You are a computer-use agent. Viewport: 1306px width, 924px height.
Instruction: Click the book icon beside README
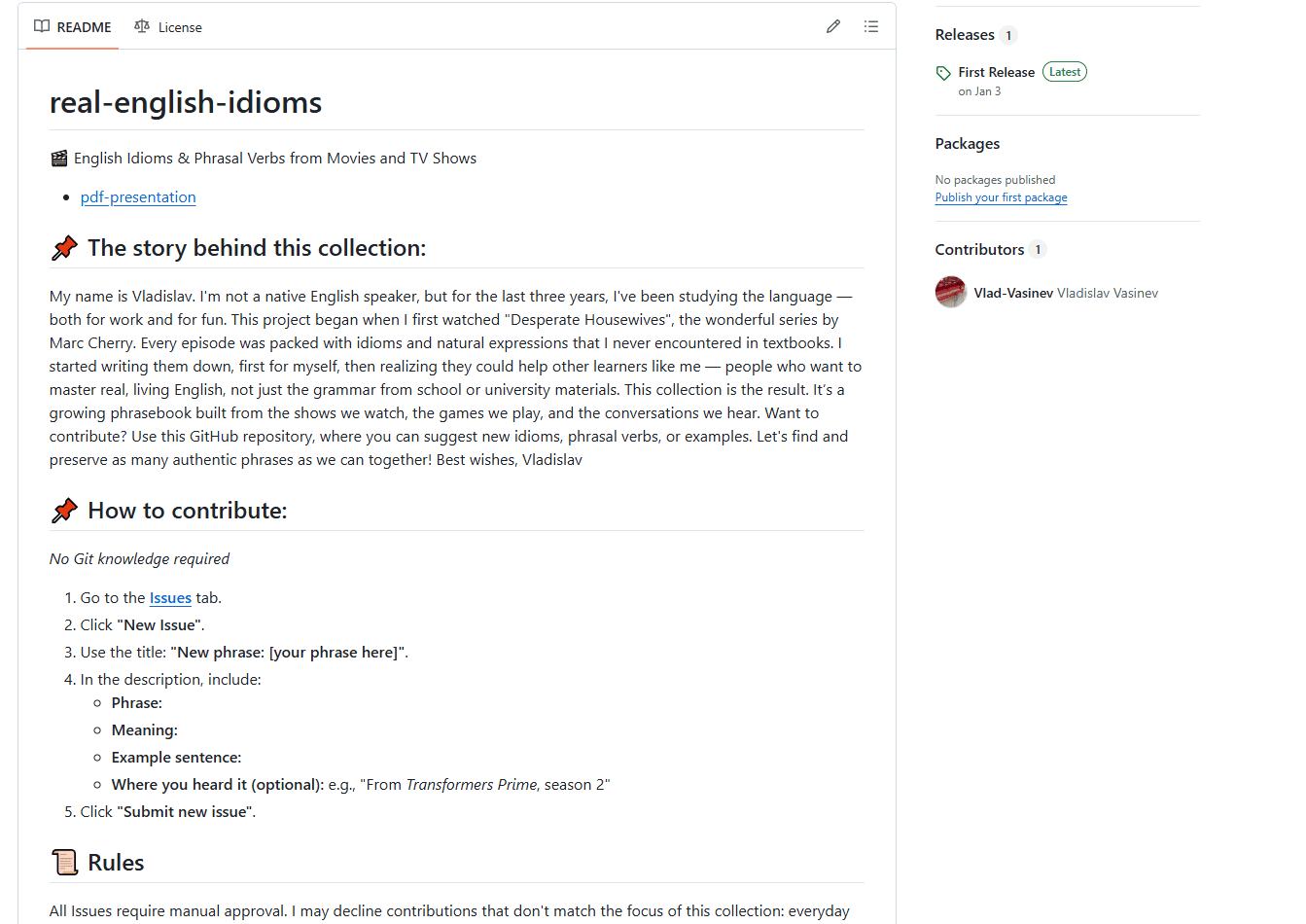42,27
